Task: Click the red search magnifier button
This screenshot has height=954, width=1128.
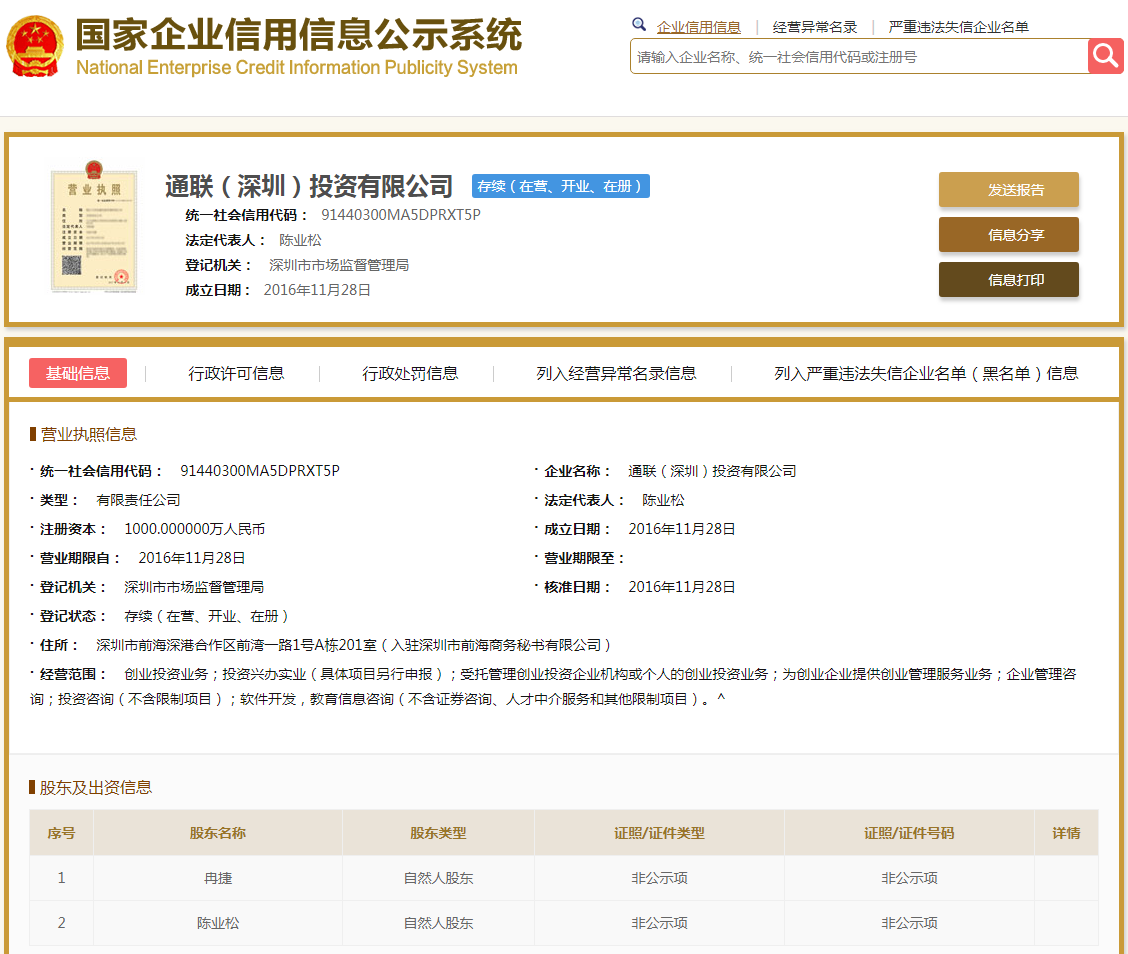Action: (x=1106, y=56)
